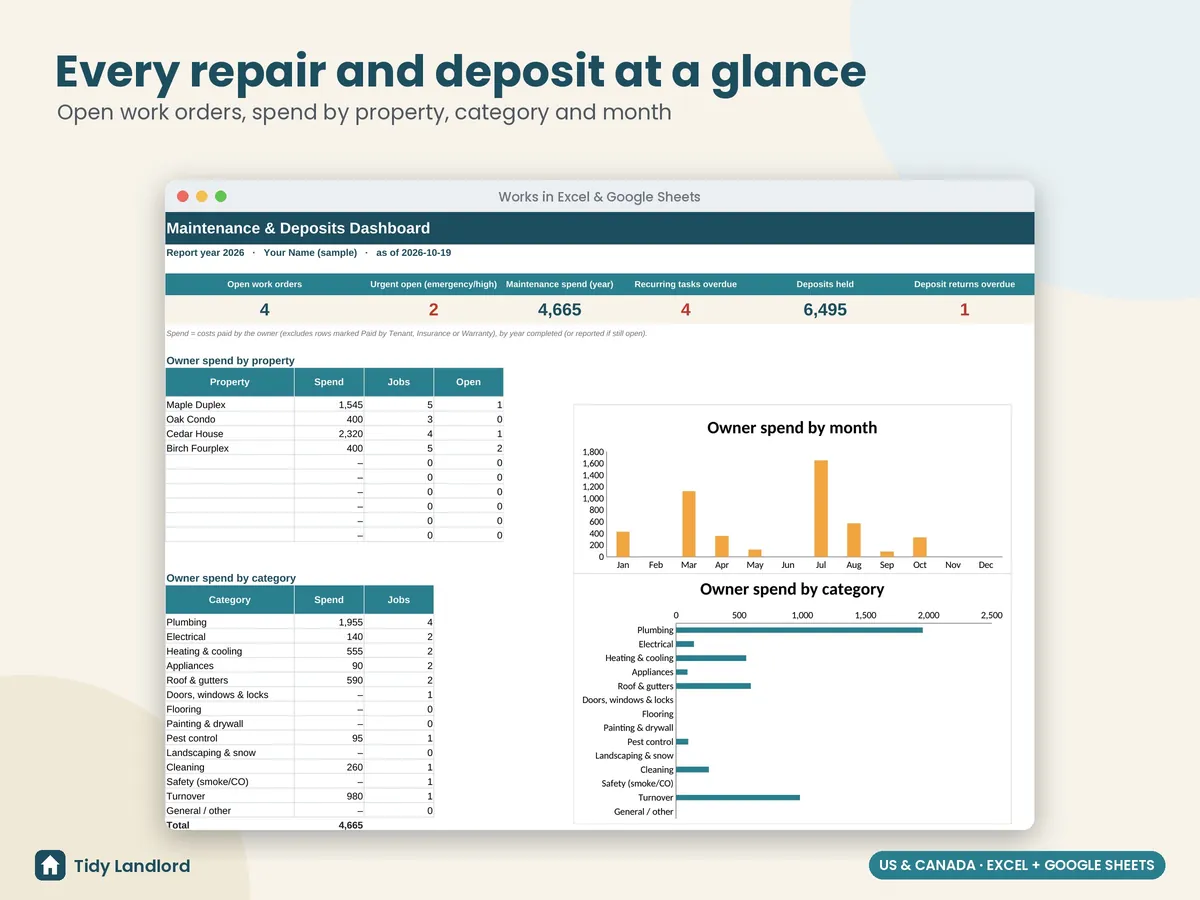
Task: Click the Spend header in property table
Action: (329, 382)
